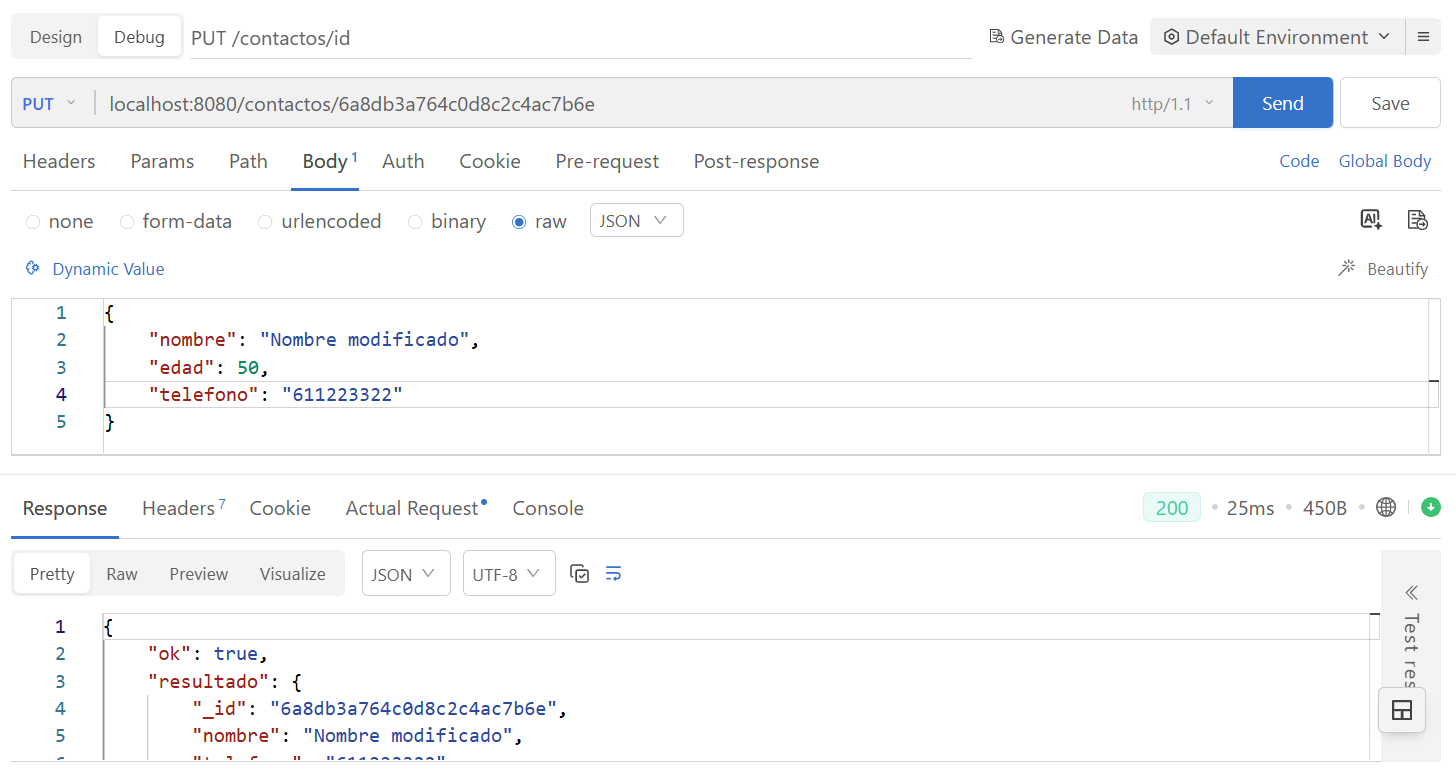Screen dimensions: 1456x771
Task: Open the PUT method dropdown
Action: click(x=49, y=103)
